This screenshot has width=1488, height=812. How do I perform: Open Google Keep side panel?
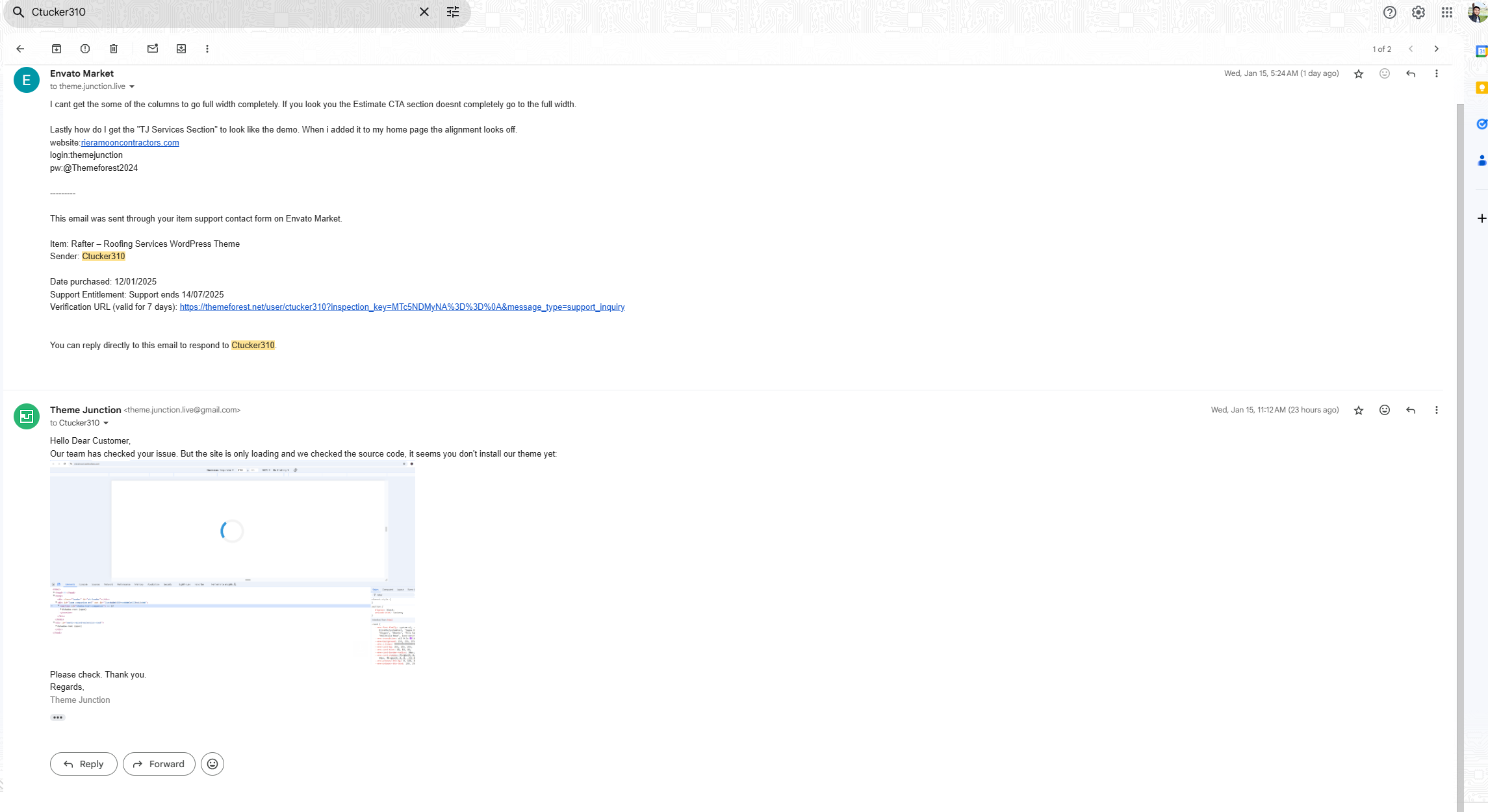[x=1482, y=88]
